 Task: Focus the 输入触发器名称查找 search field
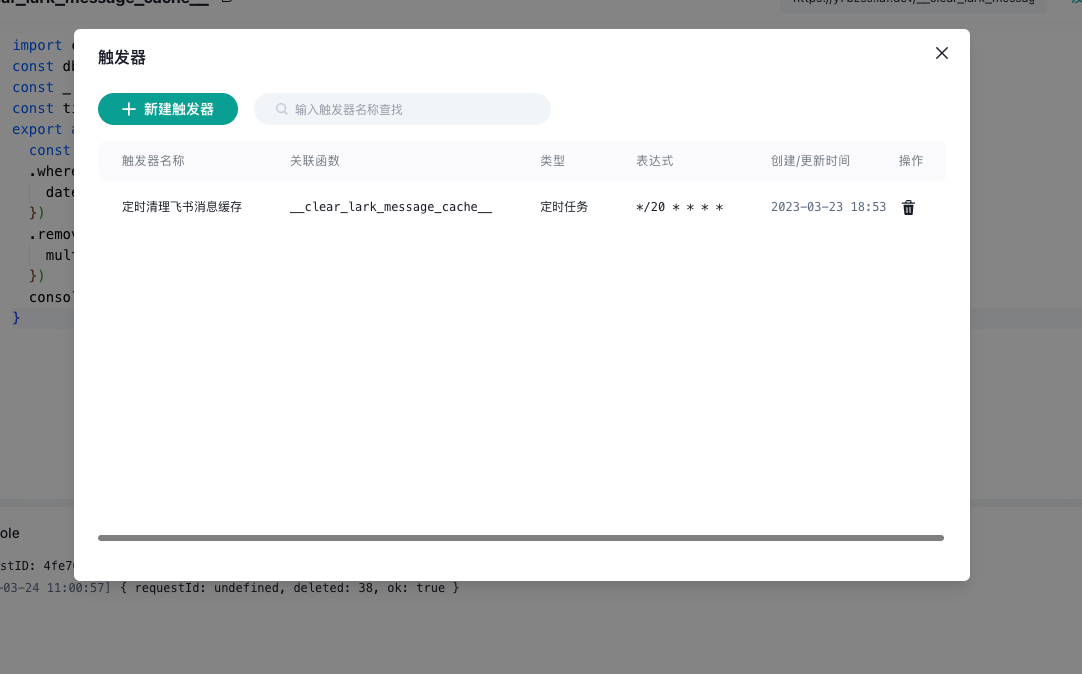tap(402, 109)
